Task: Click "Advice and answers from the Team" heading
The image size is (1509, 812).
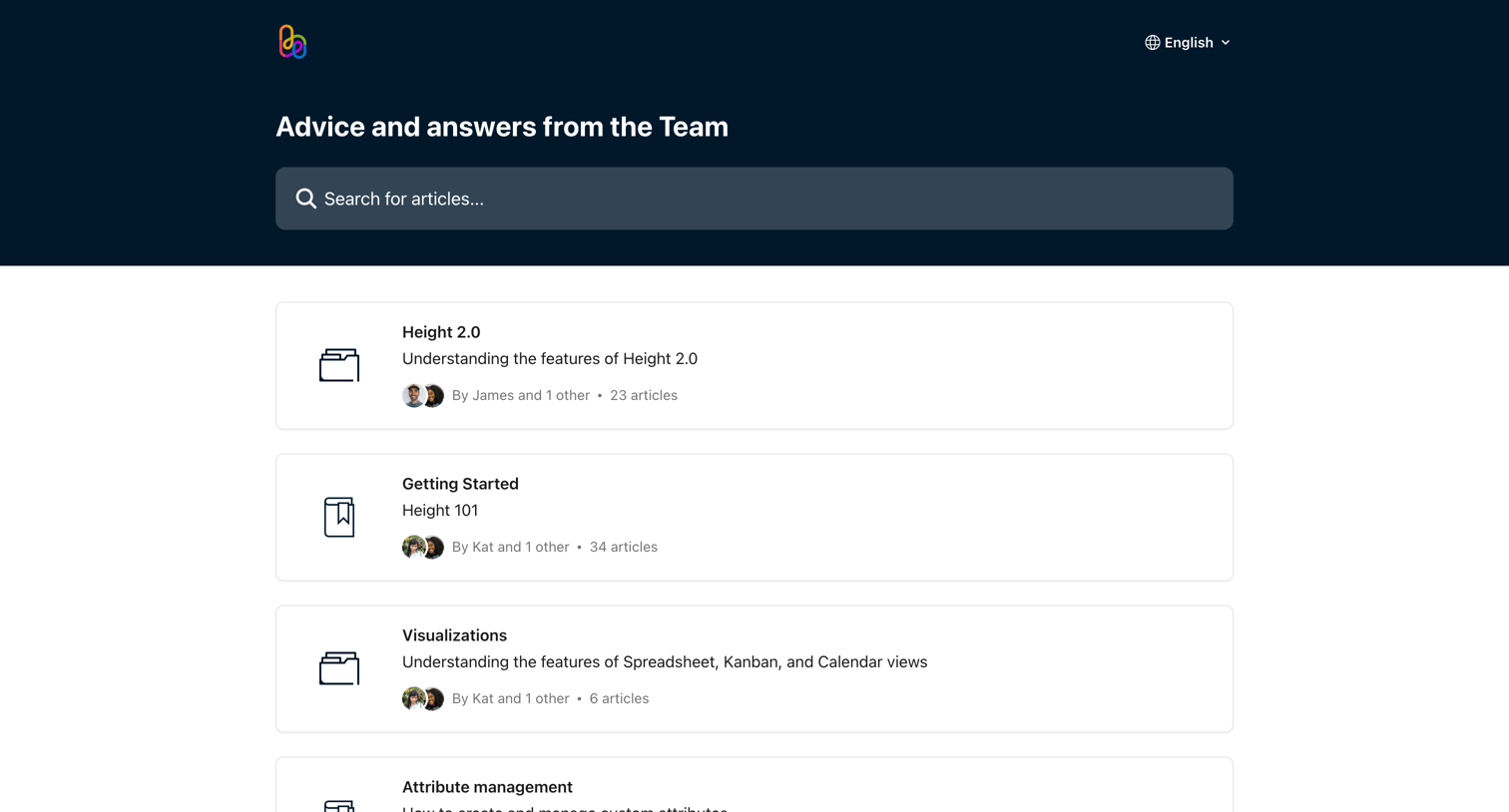Action: (x=502, y=127)
